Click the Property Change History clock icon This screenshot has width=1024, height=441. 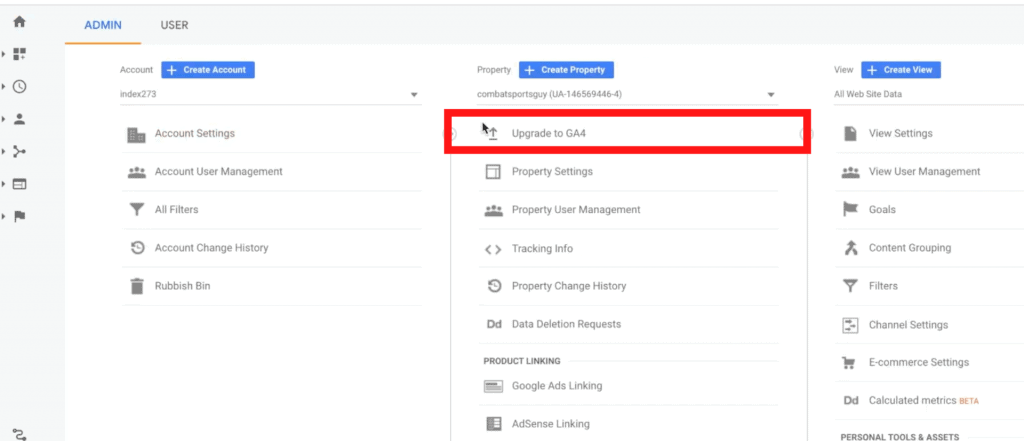(x=494, y=286)
